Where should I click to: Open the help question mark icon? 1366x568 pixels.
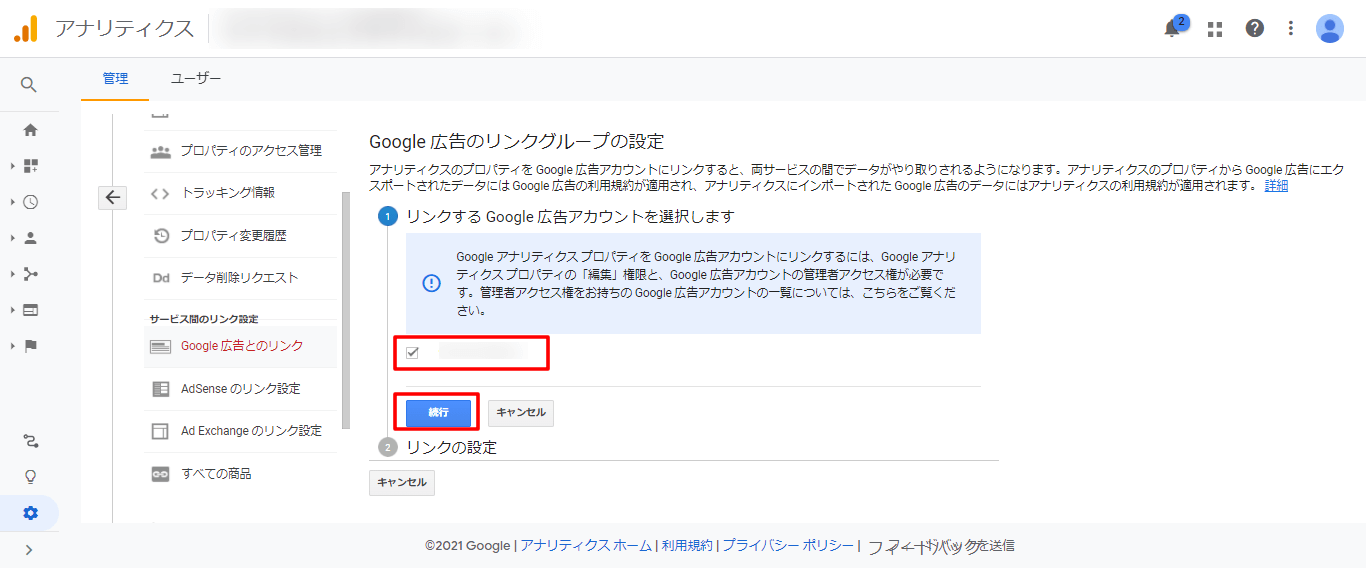click(x=1255, y=28)
